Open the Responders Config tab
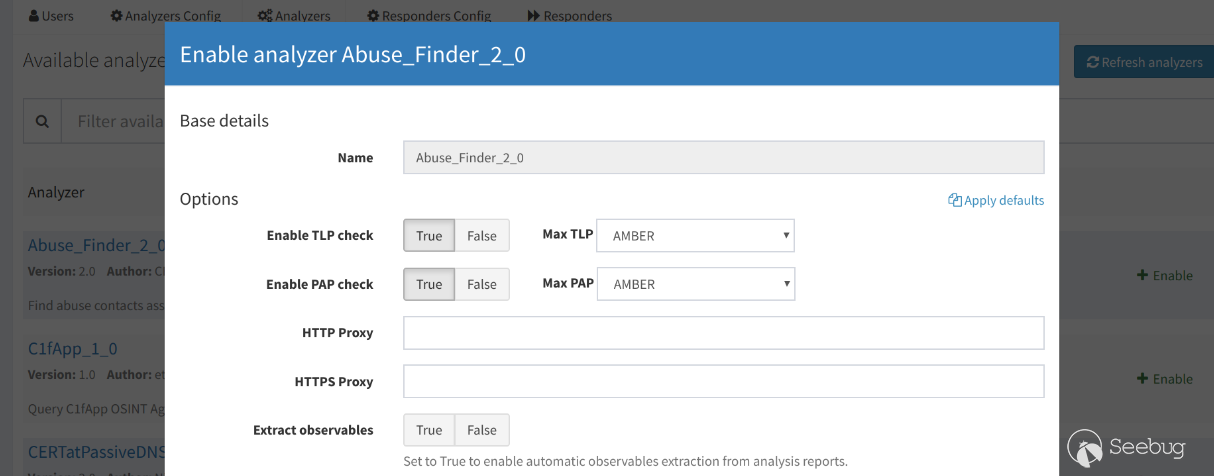1214x476 pixels. click(x=429, y=16)
